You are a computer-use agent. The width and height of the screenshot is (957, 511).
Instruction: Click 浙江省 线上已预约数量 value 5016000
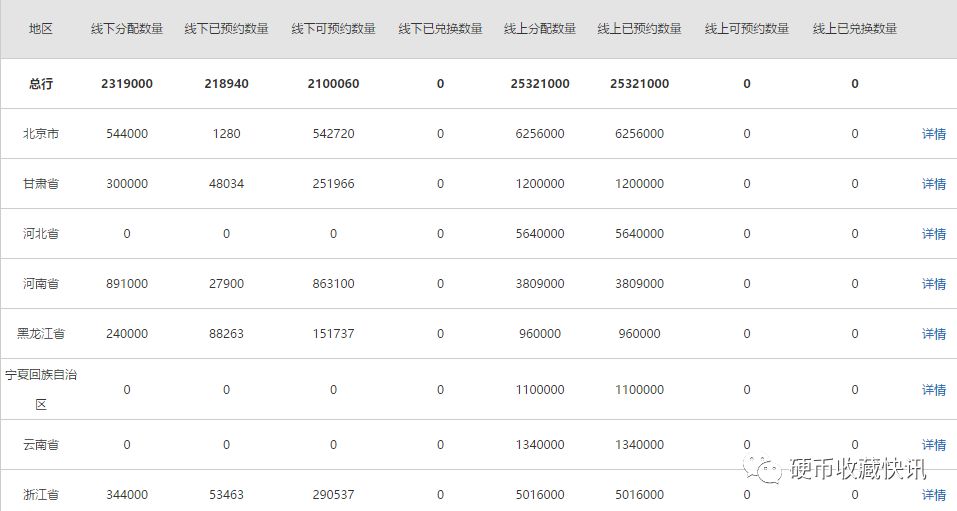point(640,495)
